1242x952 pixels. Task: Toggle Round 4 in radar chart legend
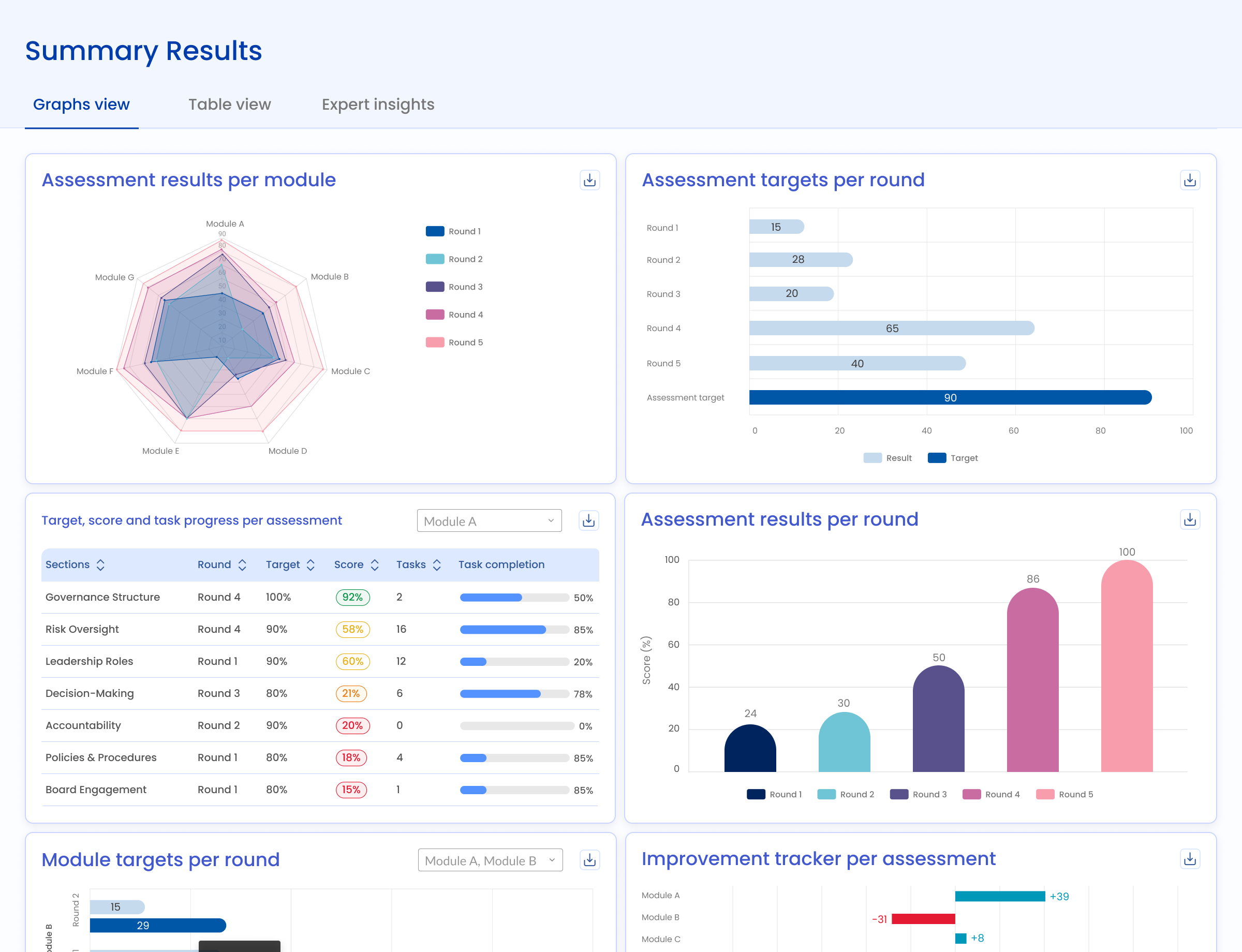pos(454,315)
